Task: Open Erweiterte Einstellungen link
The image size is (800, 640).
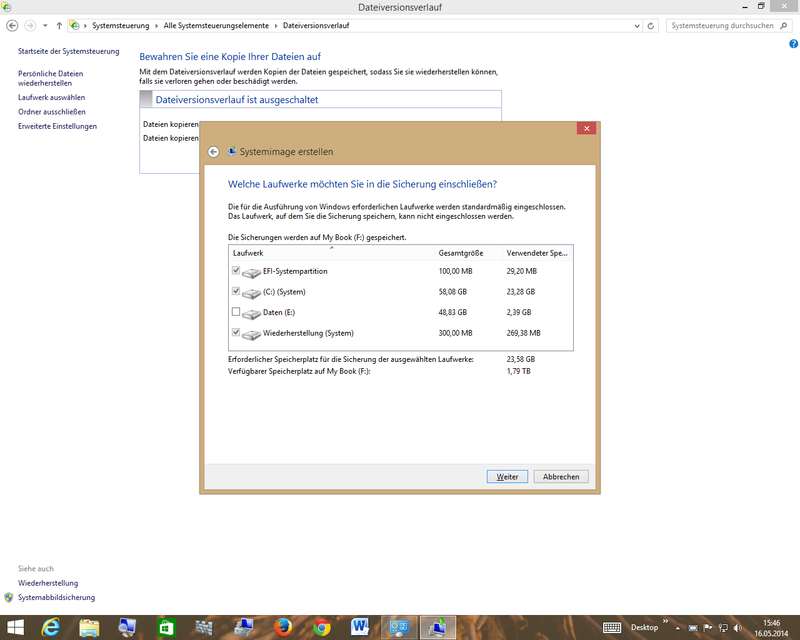Action: click(x=57, y=126)
